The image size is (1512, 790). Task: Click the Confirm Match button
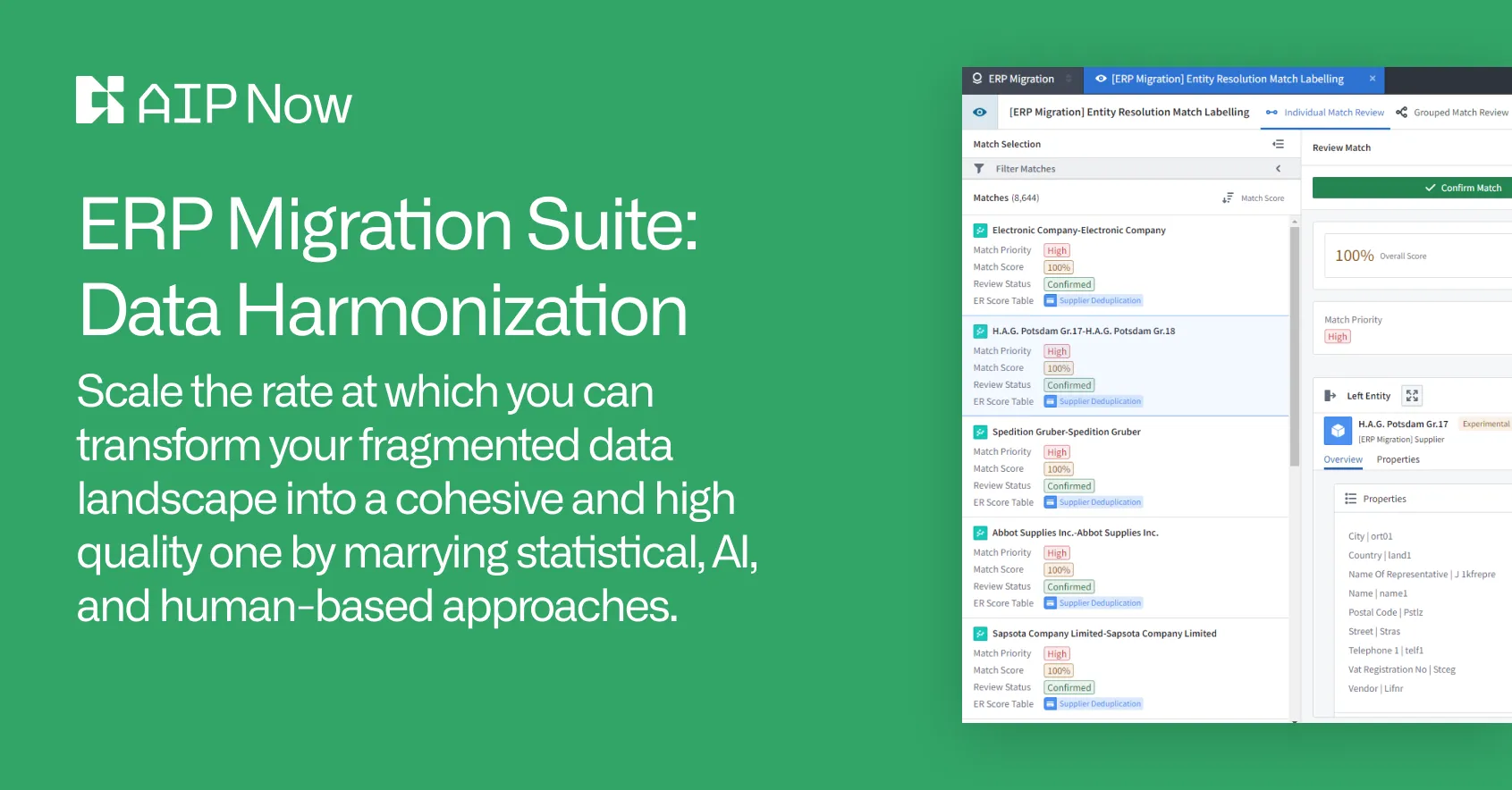1413,188
